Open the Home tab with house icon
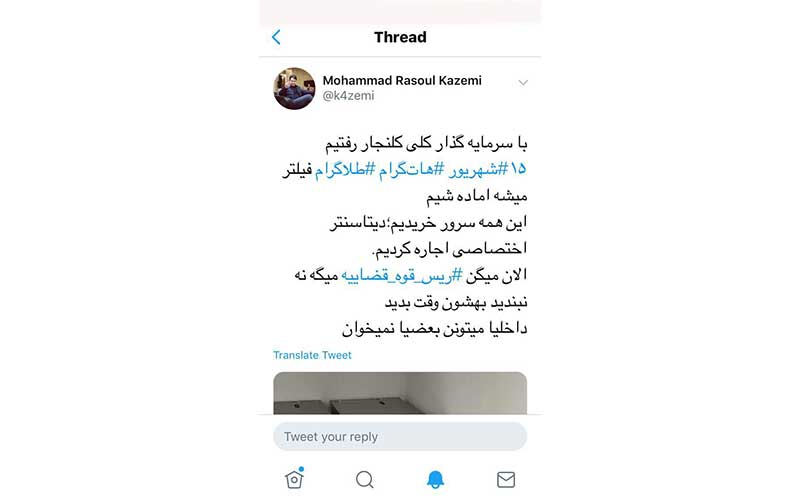Viewport: 800px width, 500px height. coord(294,479)
